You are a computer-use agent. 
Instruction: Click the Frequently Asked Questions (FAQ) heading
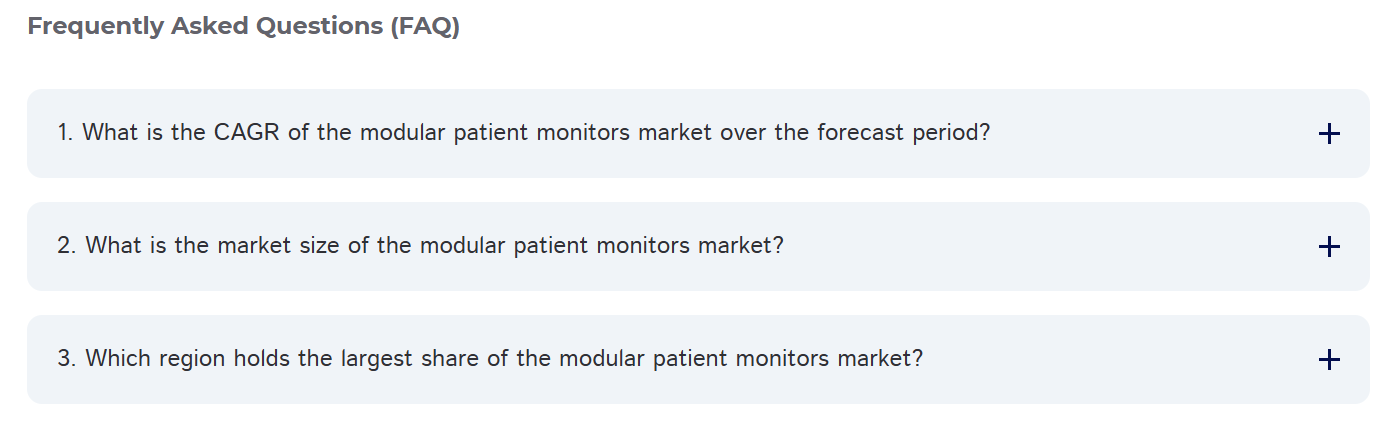(243, 27)
